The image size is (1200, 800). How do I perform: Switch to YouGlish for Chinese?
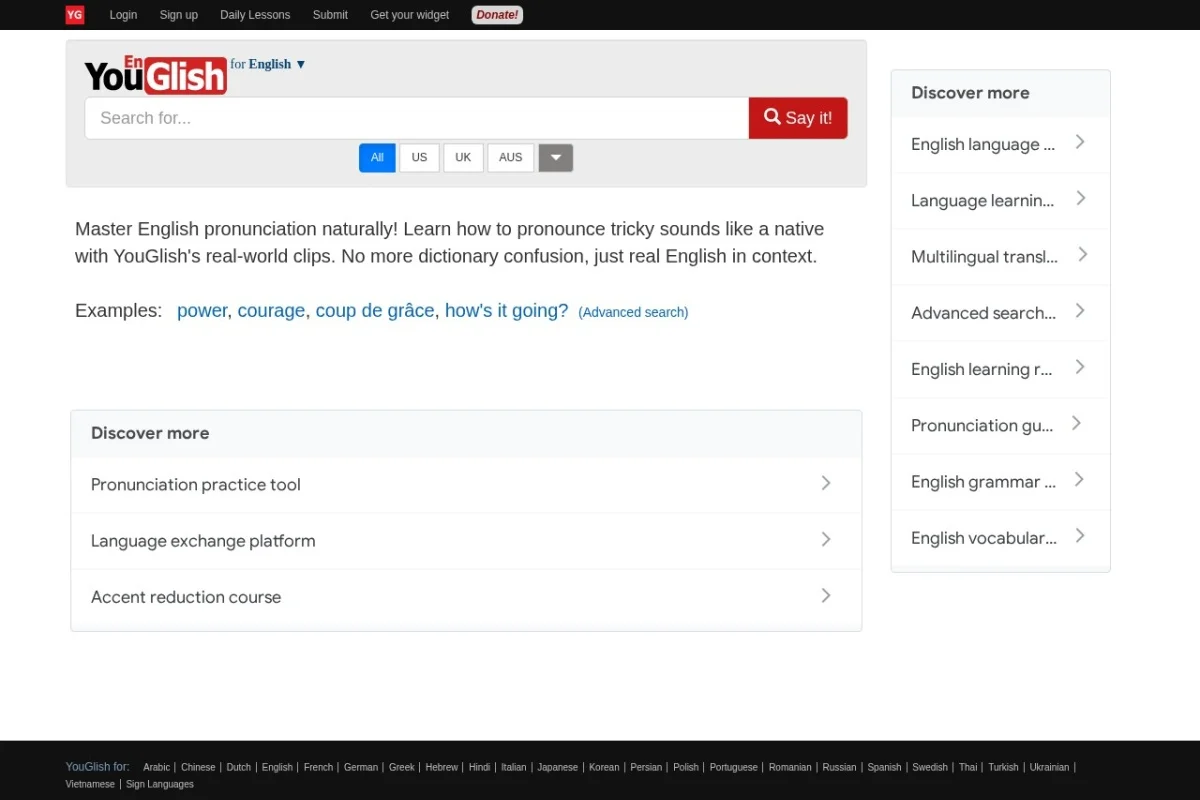point(198,767)
